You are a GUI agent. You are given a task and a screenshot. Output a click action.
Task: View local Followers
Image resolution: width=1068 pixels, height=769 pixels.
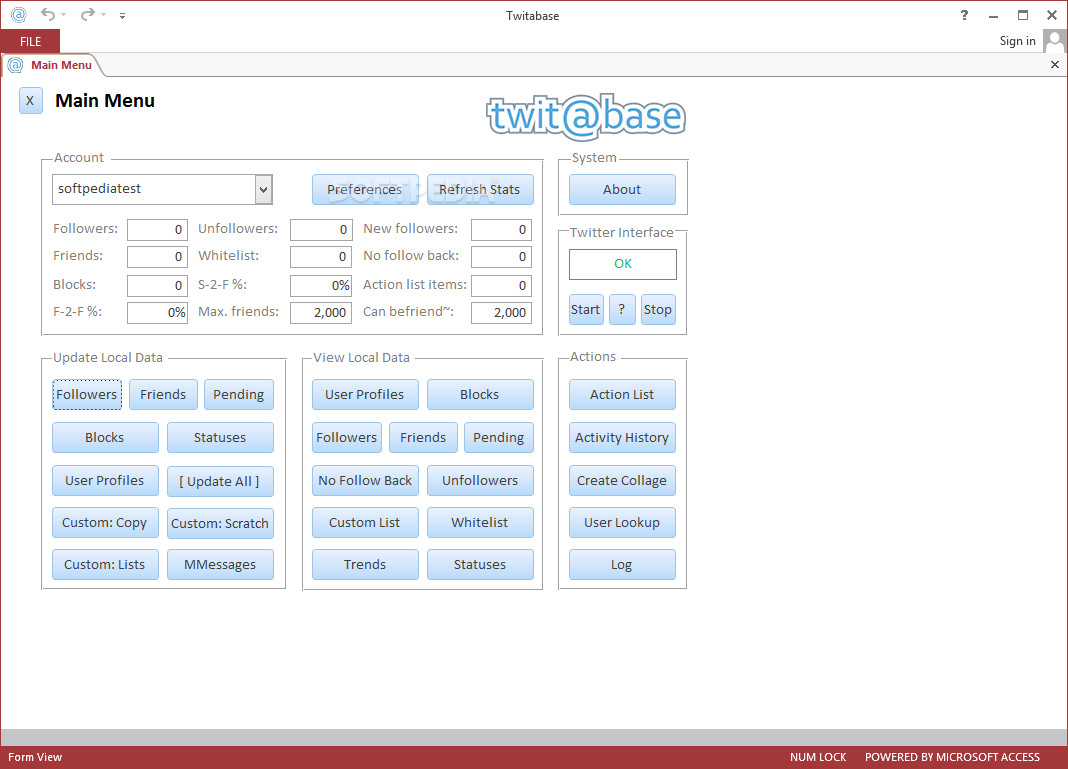coord(347,438)
